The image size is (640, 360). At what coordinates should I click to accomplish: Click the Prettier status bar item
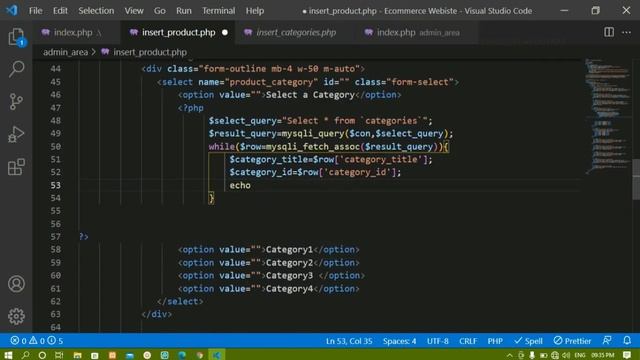(x=572, y=341)
